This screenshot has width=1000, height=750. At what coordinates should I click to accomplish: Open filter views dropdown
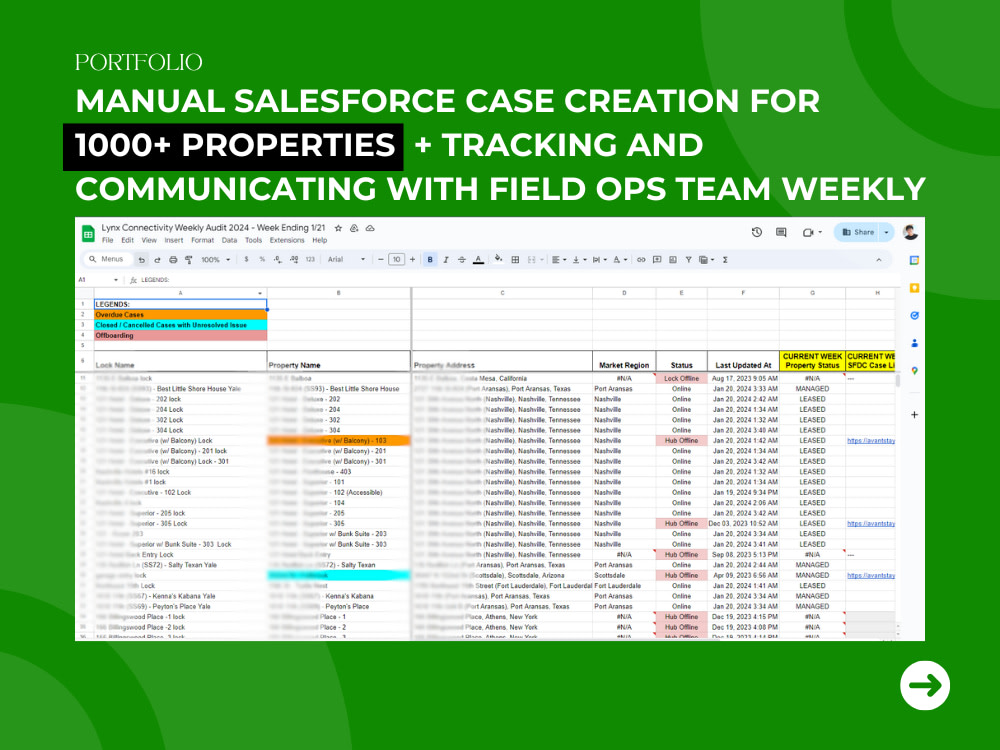pyautogui.click(x=705, y=260)
